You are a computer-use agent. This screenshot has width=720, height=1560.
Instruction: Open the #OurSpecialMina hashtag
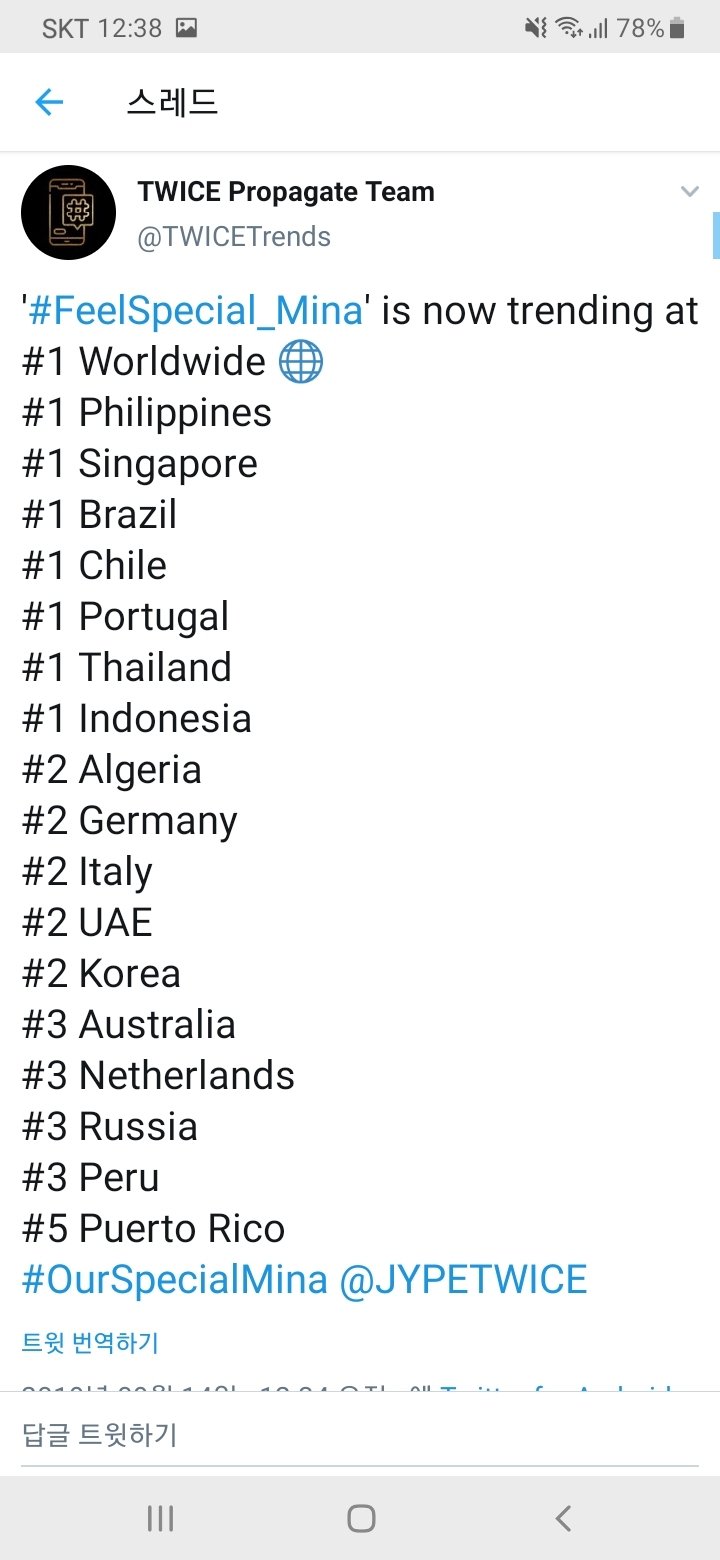tap(175, 1280)
